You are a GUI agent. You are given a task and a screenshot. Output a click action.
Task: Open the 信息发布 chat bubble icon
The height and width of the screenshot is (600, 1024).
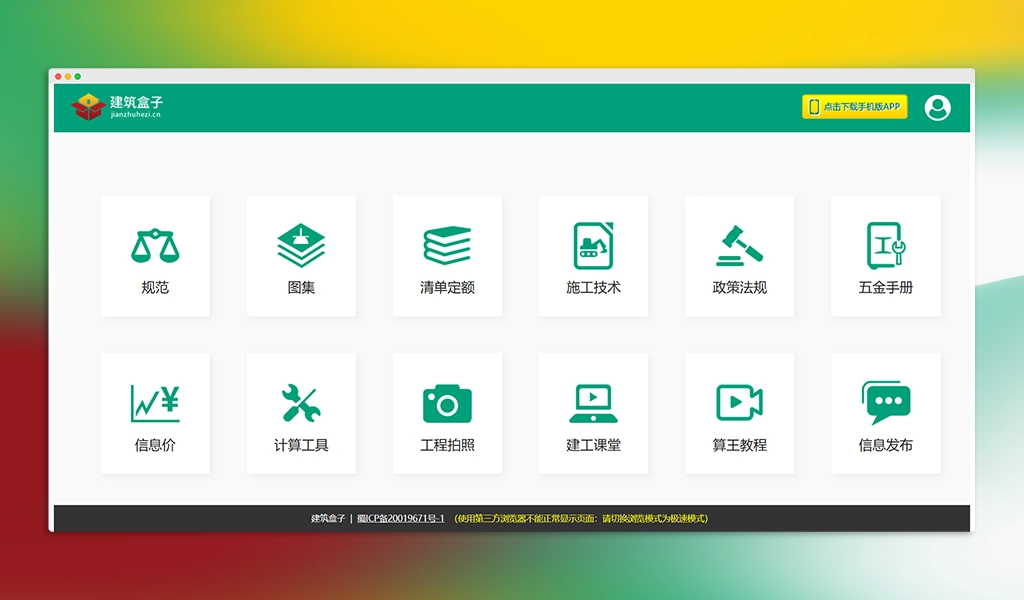(x=886, y=403)
